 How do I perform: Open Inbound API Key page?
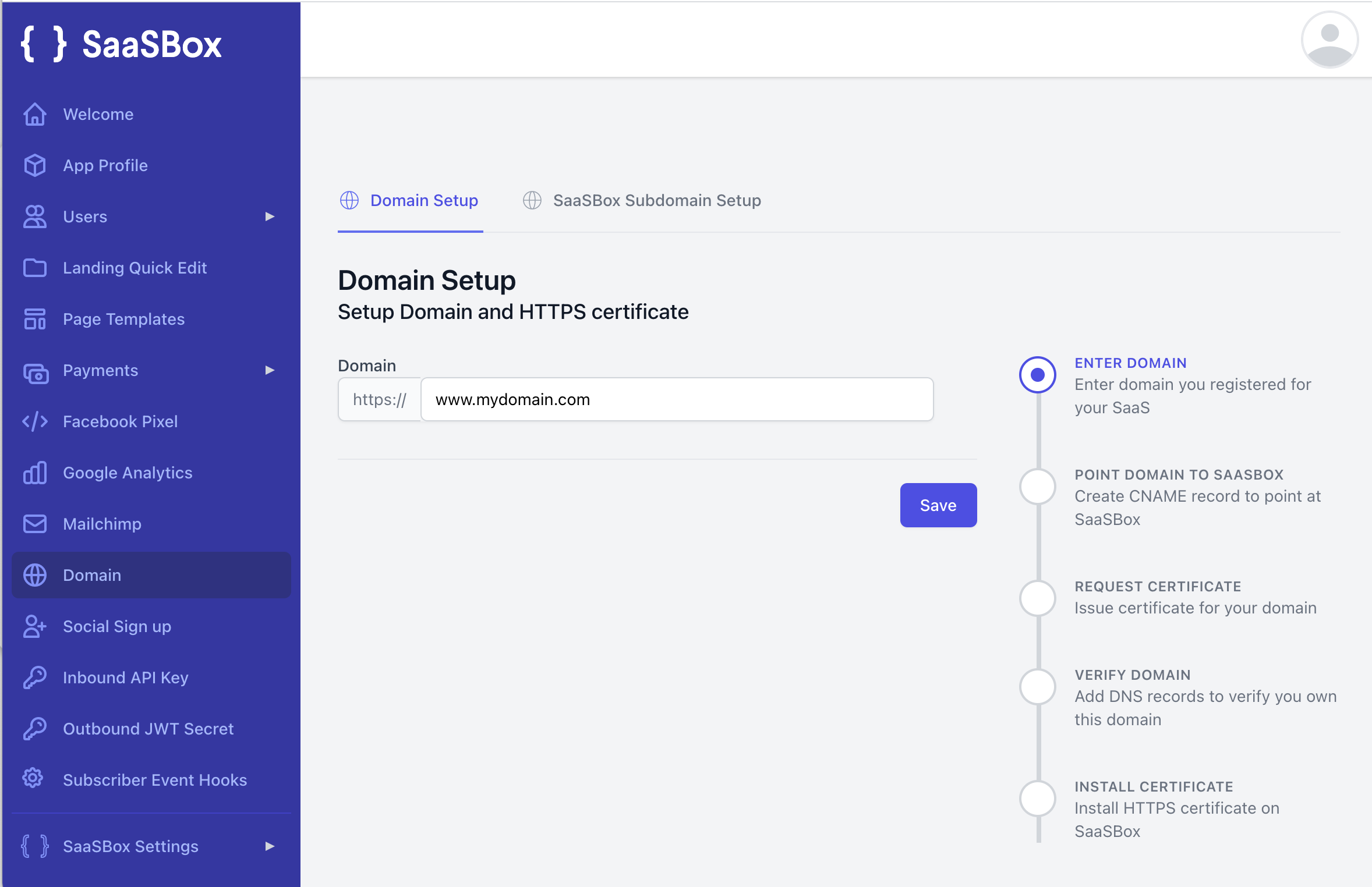151,677
